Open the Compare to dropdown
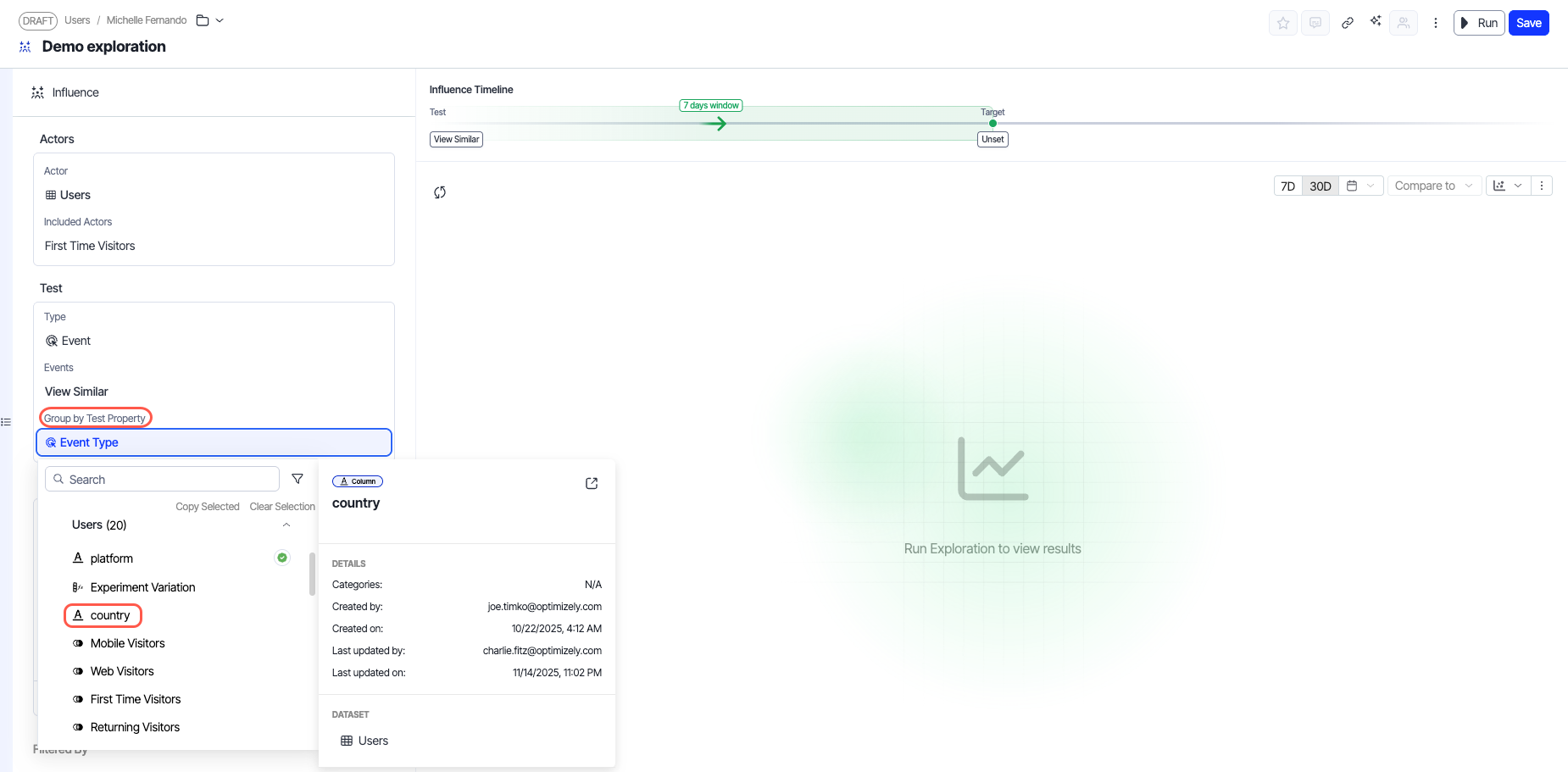The width and height of the screenshot is (1568, 772). click(1433, 186)
